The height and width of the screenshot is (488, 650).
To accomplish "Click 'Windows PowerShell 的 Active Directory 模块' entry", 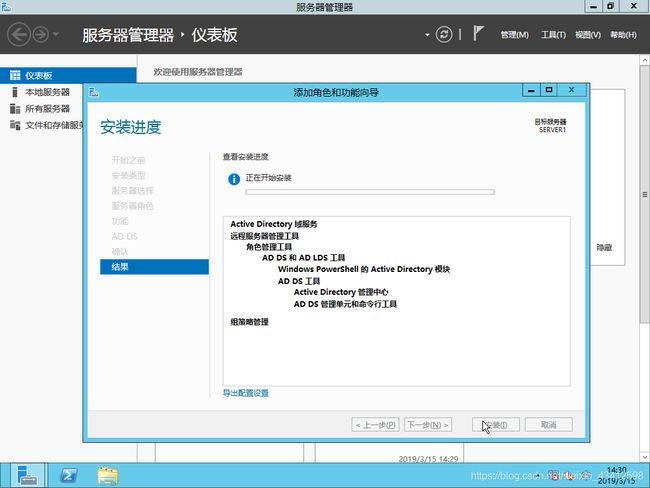I will 364,269.
